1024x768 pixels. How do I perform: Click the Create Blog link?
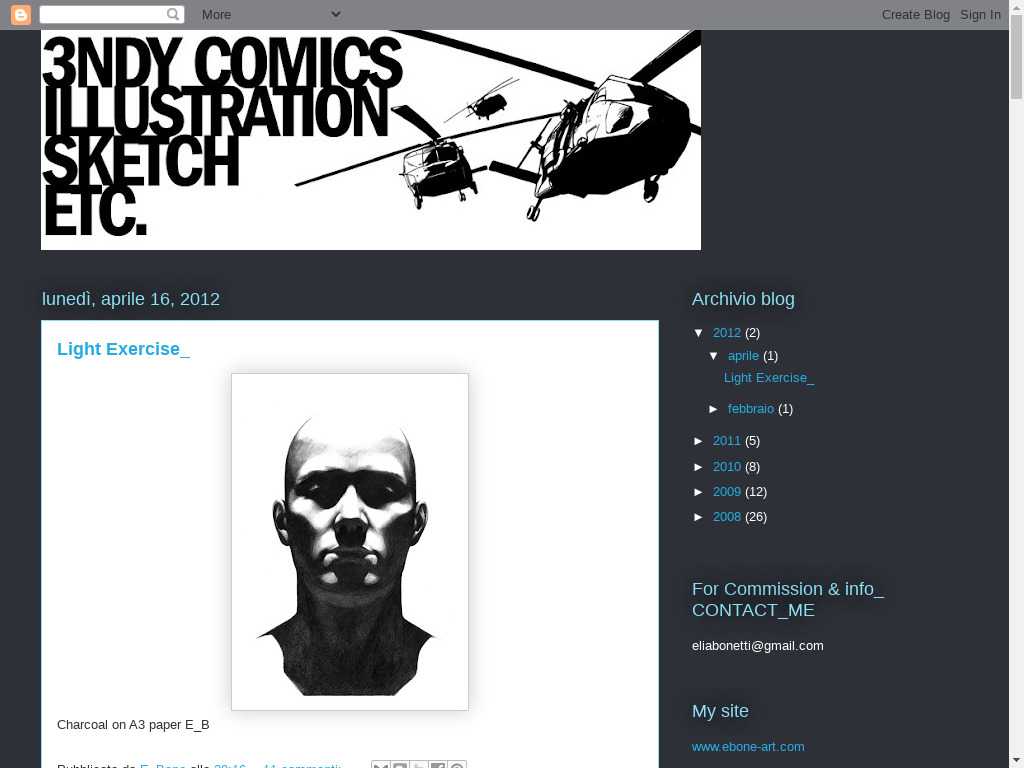[916, 14]
